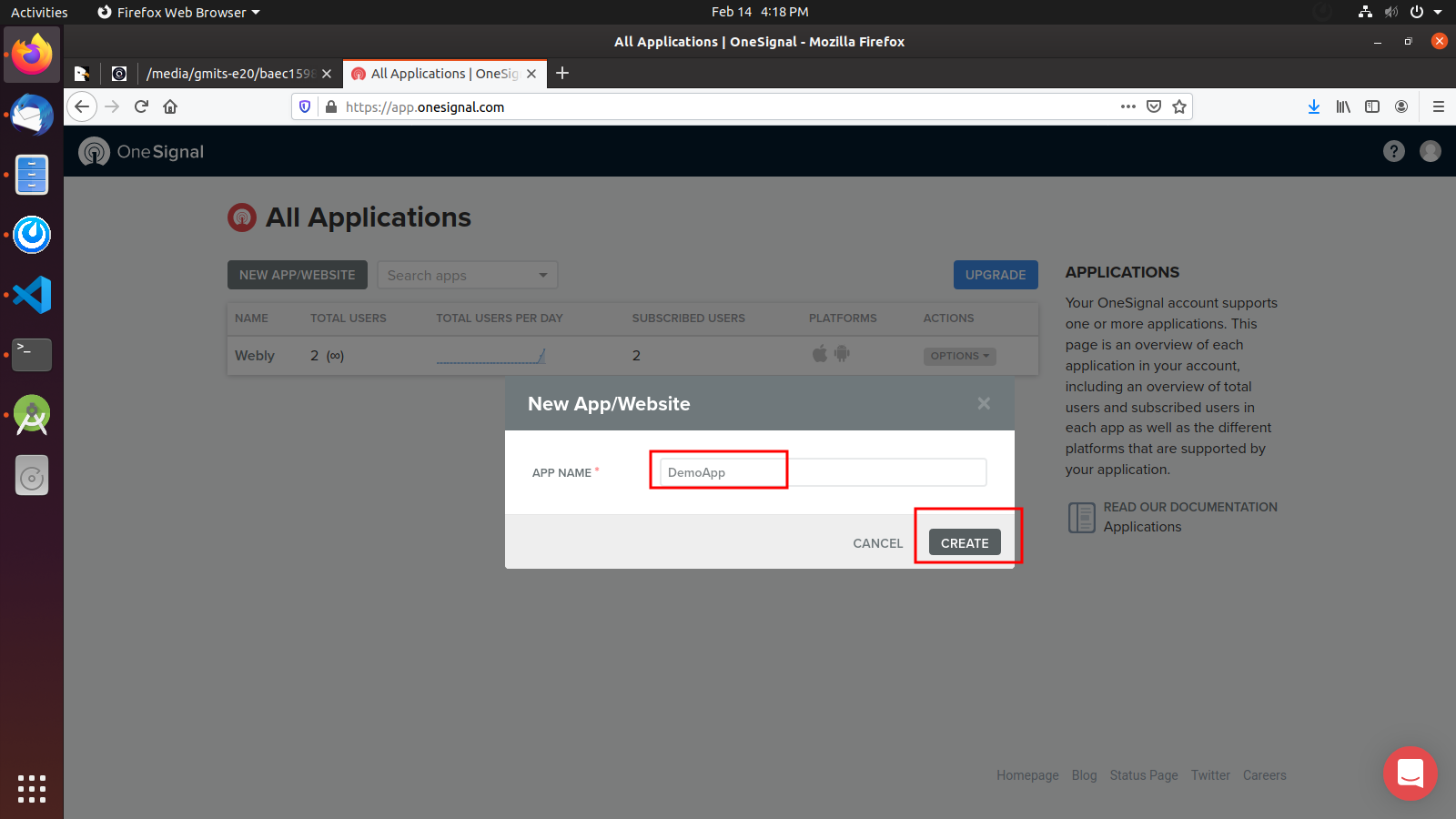The image size is (1456, 819).
Task: Open Activities in the top bar
Action: (39, 12)
